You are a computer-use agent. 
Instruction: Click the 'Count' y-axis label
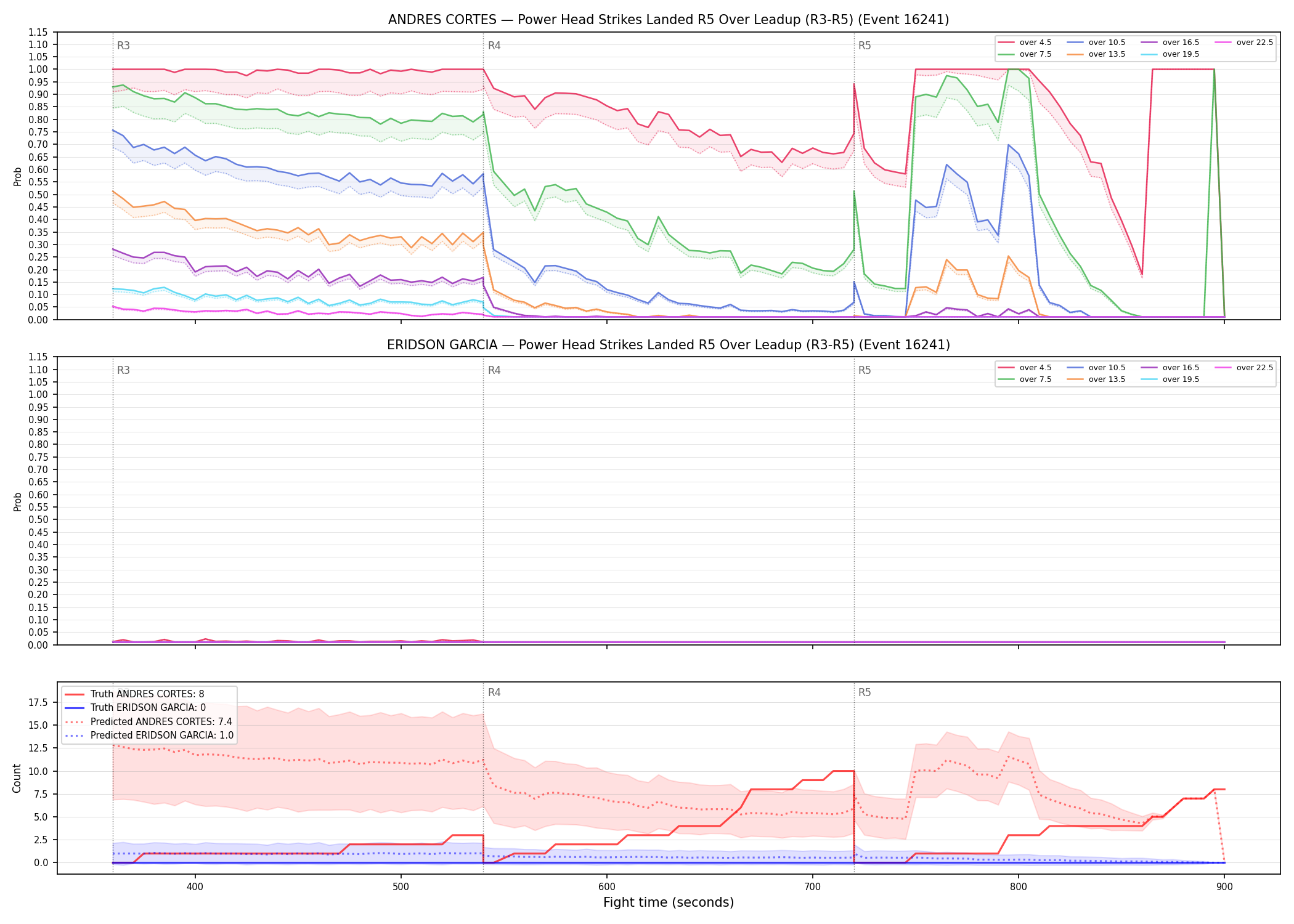(x=17, y=778)
